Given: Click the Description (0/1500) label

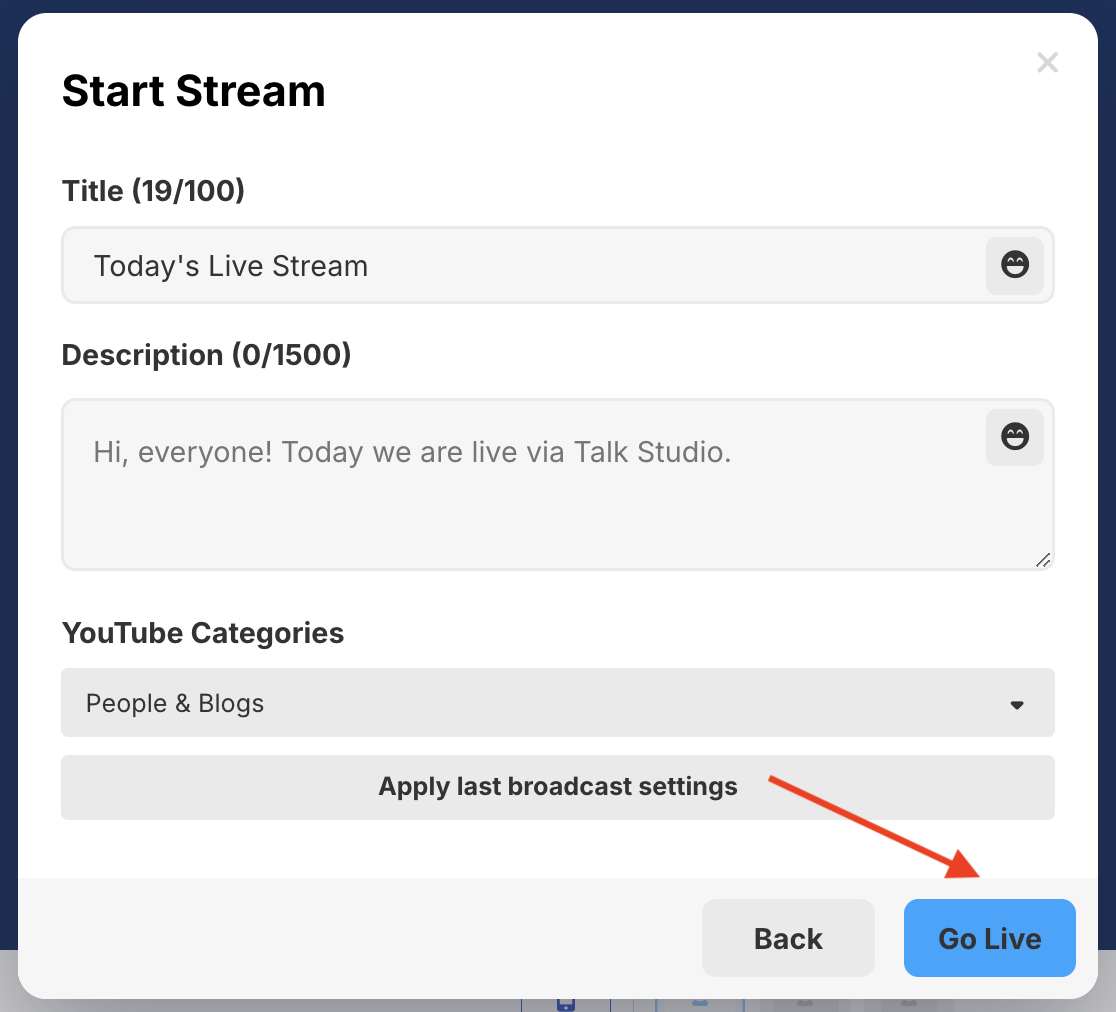Looking at the screenshot, I should [x=206, y=355].
